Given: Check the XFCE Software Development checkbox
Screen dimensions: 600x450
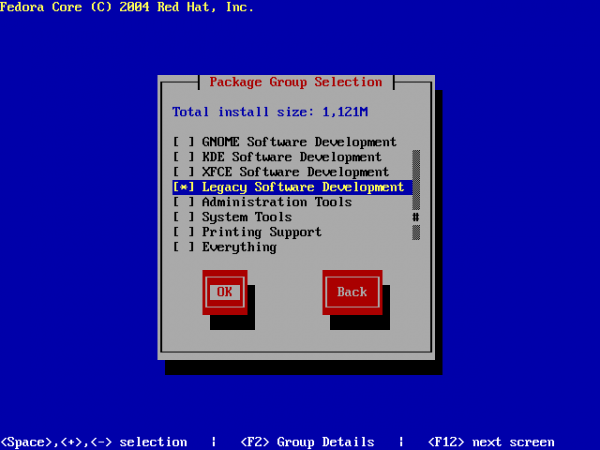Looking at the screenshot, I should (x=184, y=172).
